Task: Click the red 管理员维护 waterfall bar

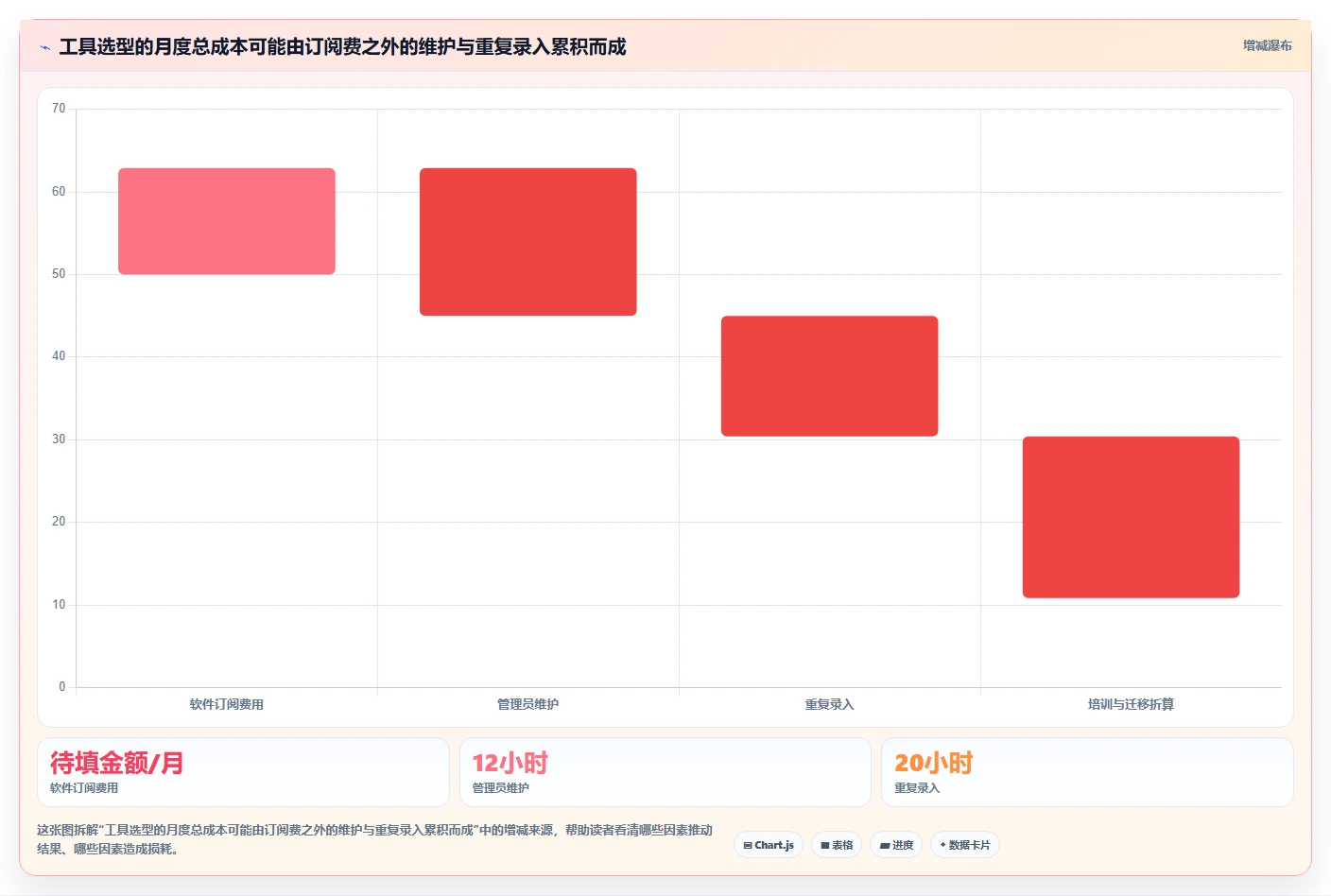Action: point(528,242)
